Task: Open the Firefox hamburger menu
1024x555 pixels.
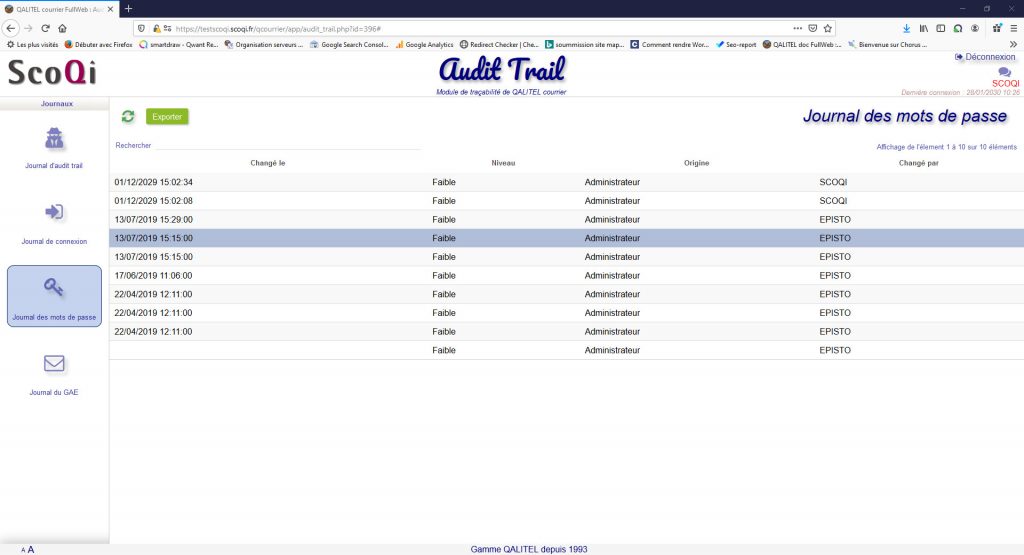Action: 1013,28
